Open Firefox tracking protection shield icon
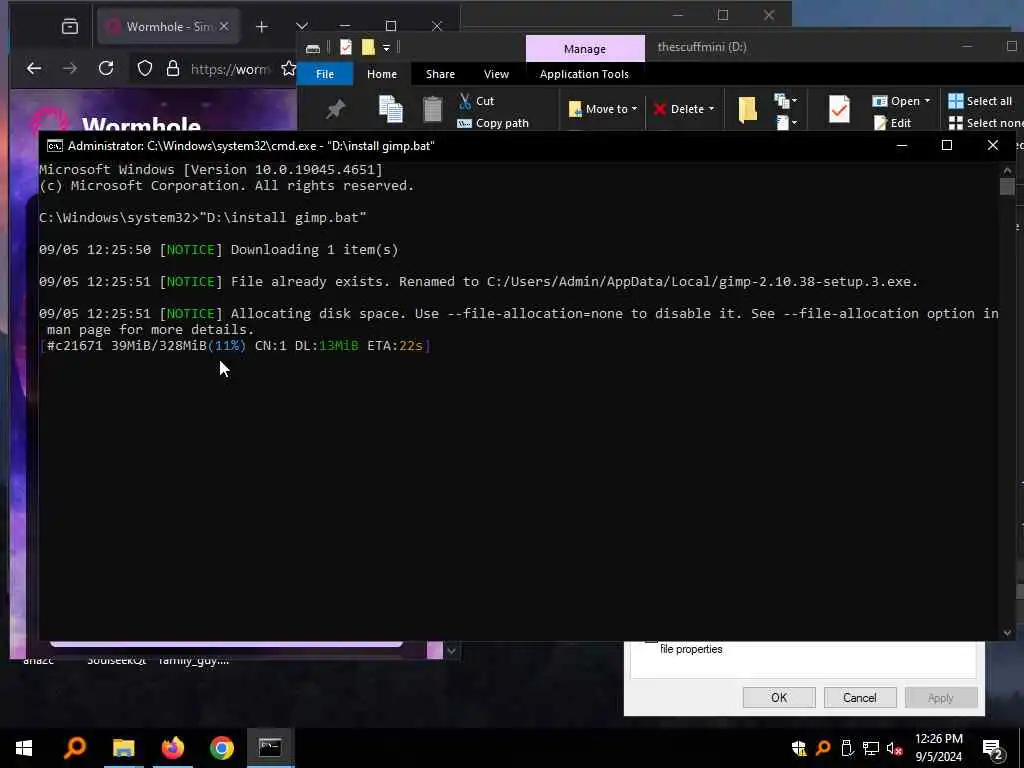The image size is (1024, 768). pos(144,68)
